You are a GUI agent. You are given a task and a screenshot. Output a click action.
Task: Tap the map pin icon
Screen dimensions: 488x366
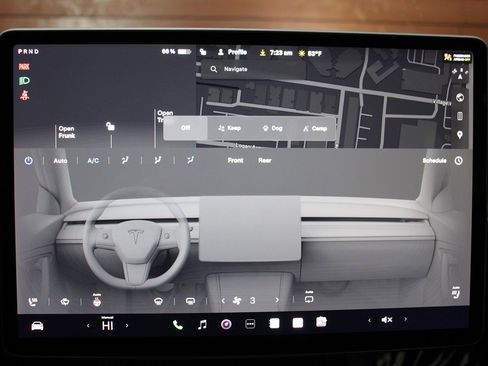(460, 135)
